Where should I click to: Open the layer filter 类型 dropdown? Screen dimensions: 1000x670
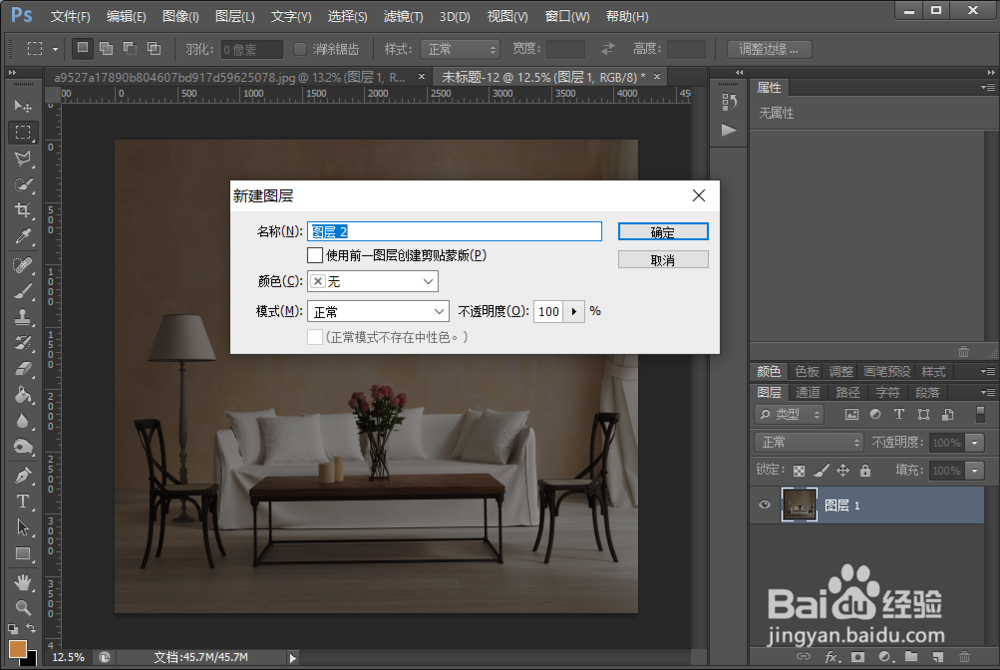click(x=790, y=414)
